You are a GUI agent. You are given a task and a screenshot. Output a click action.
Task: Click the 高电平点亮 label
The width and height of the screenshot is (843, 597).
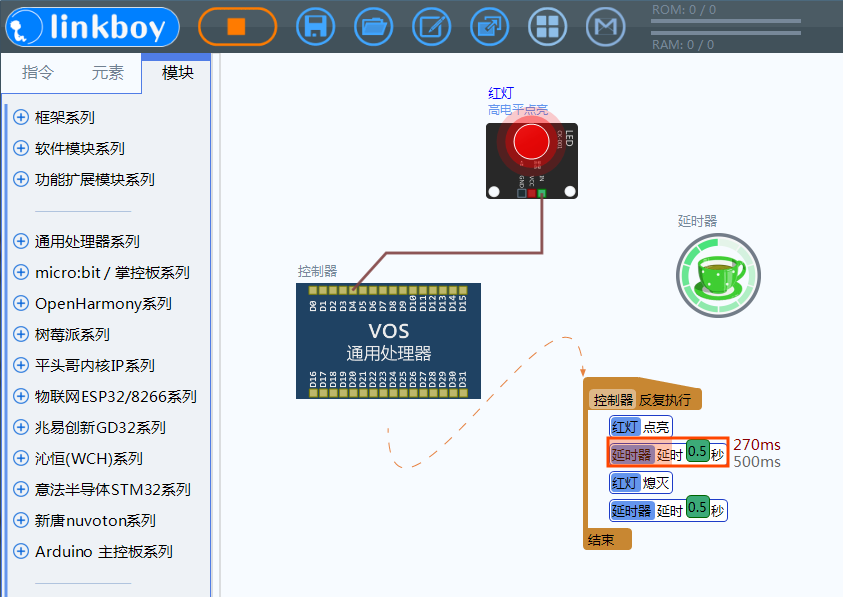pos(518,110)
